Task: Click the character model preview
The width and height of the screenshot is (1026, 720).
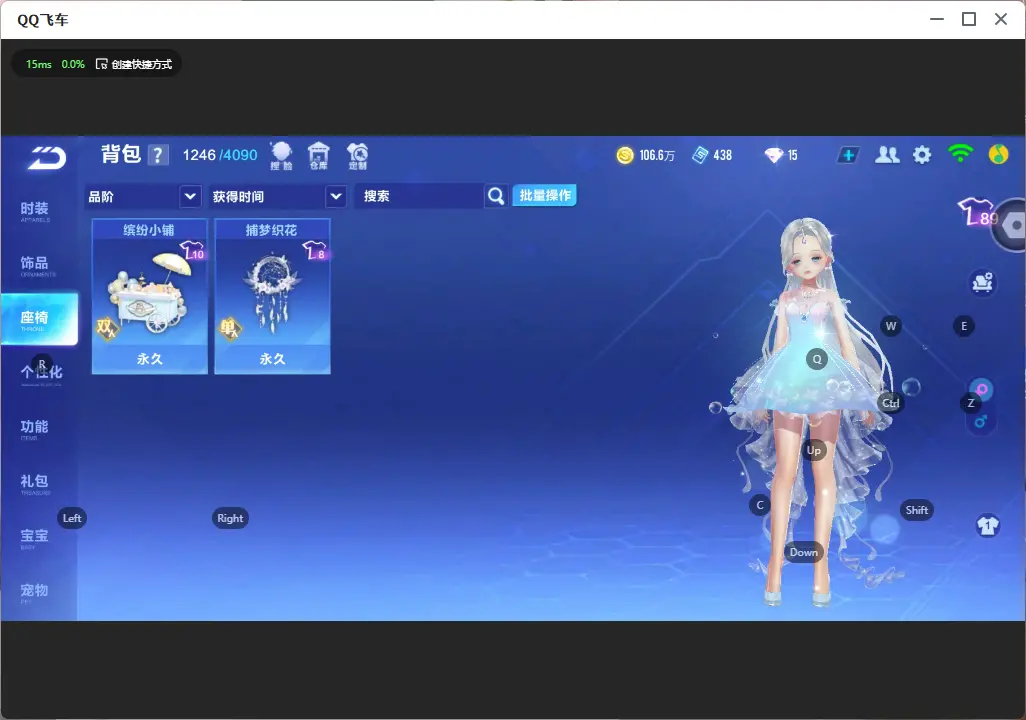Action: click(x=807, y=411)
